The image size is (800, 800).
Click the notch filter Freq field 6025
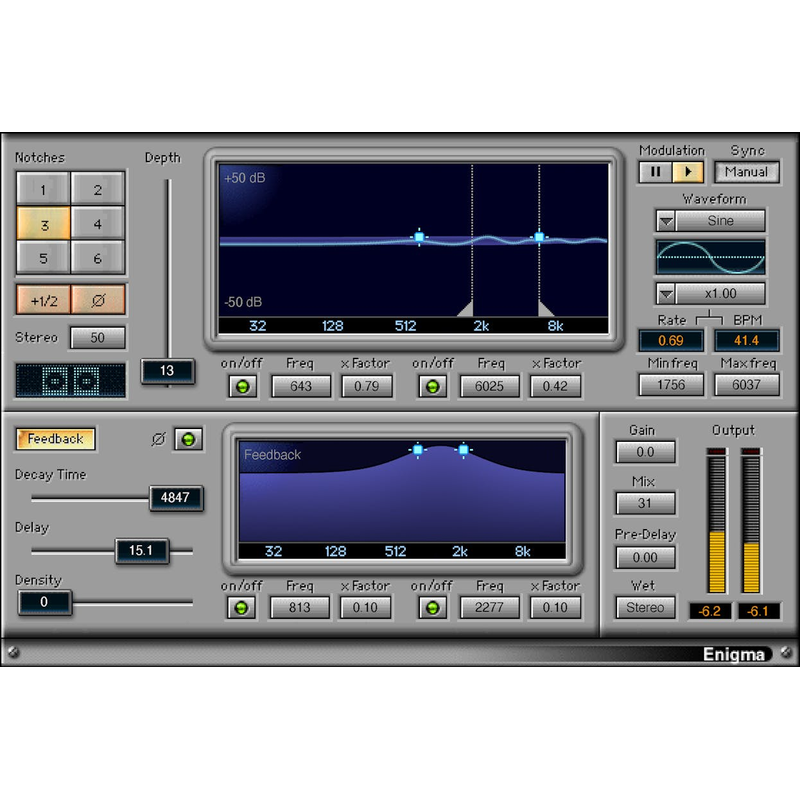(x=489, y=386)
